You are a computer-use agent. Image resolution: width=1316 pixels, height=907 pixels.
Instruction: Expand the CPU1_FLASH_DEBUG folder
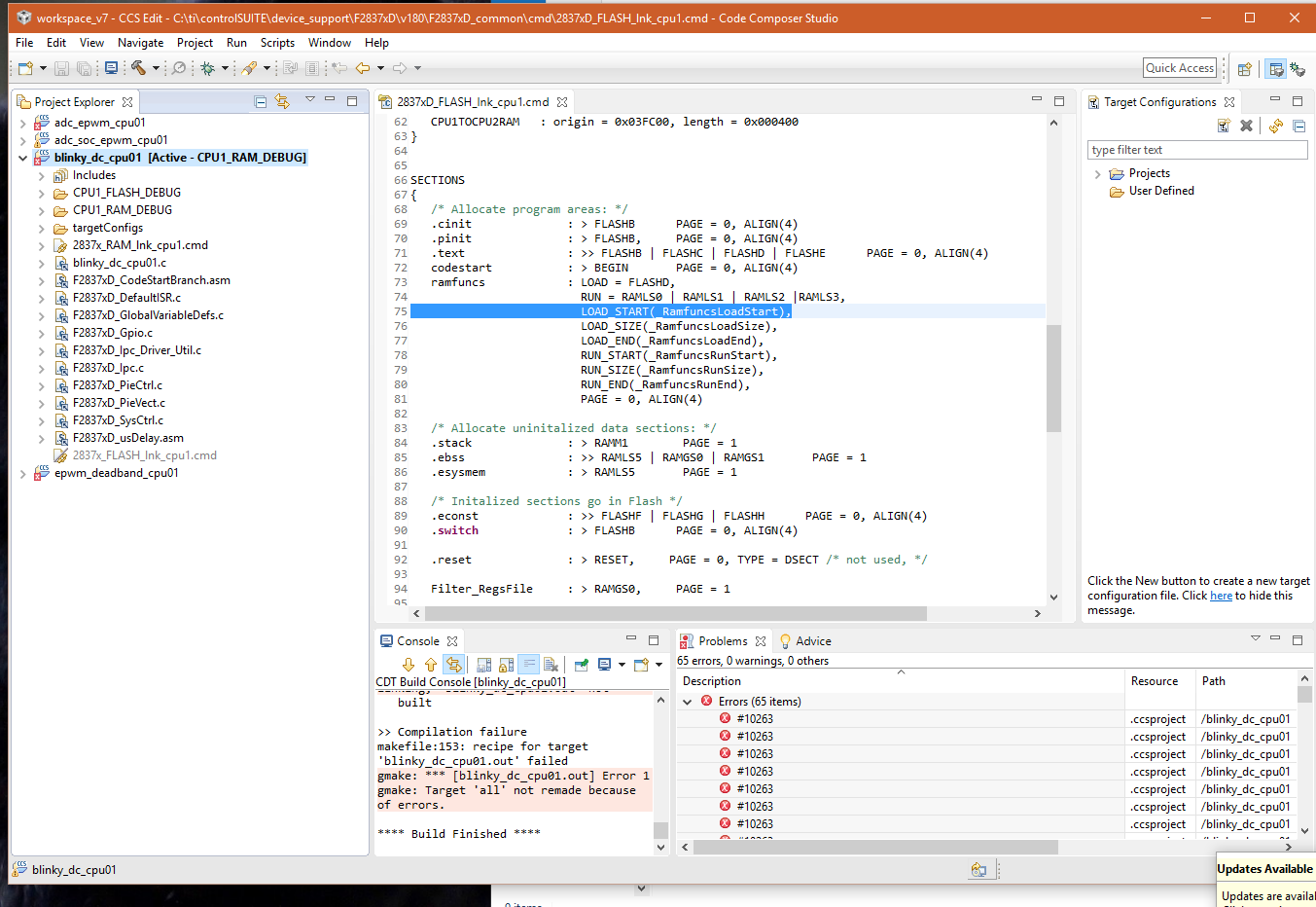point(42,194)
